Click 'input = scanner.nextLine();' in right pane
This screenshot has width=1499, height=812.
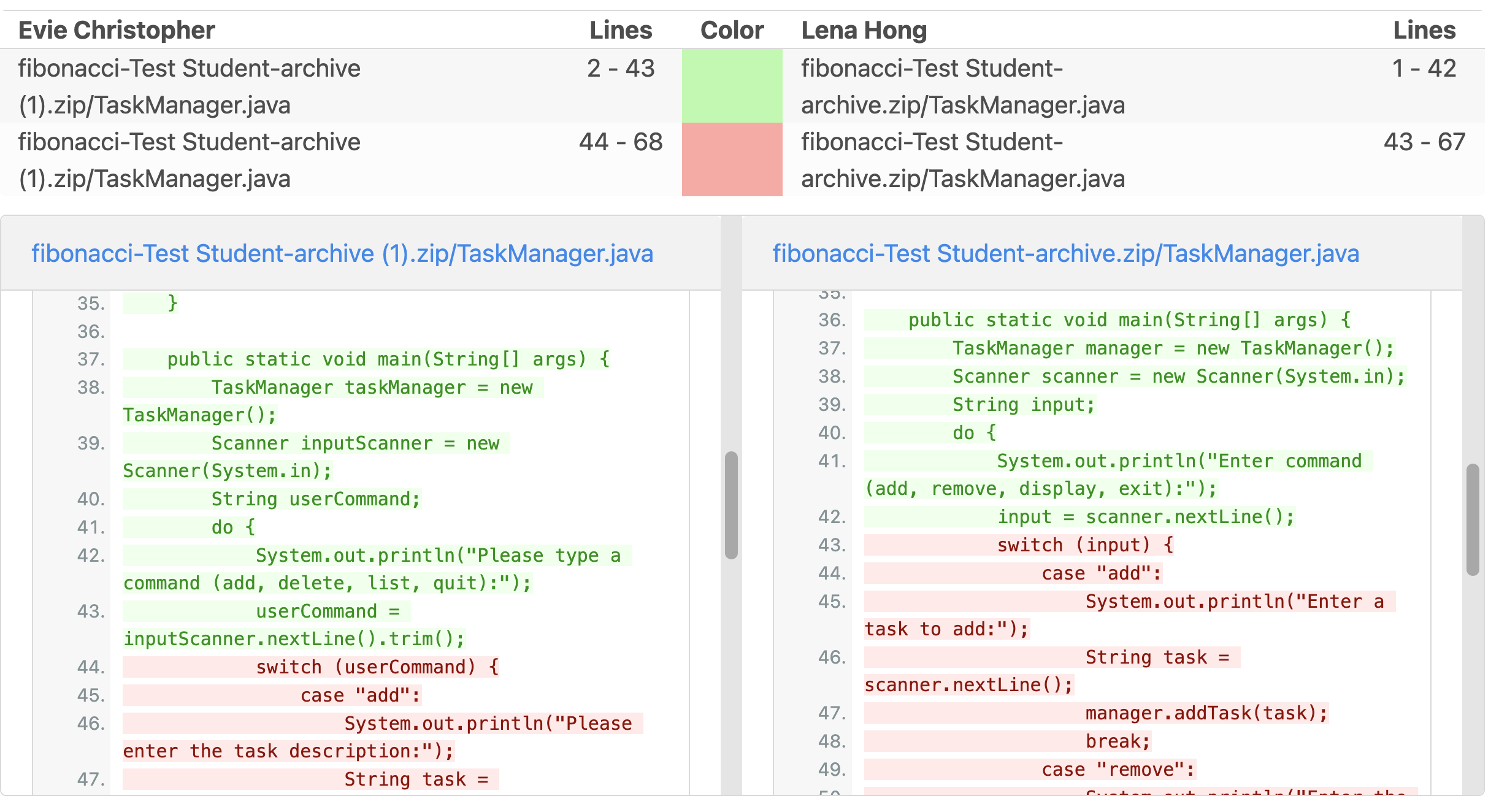coord(1080,516)
